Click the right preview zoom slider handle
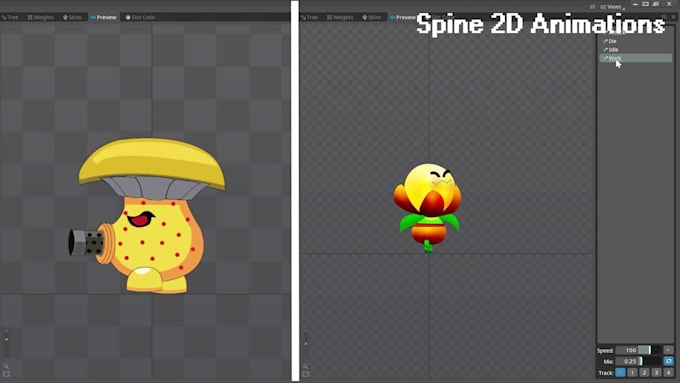The height and width of the screenshot is (383, 680). coord(306,344)
